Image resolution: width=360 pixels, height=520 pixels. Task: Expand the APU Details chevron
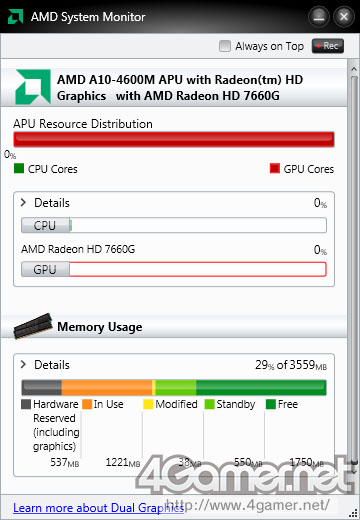coord(23,202)
